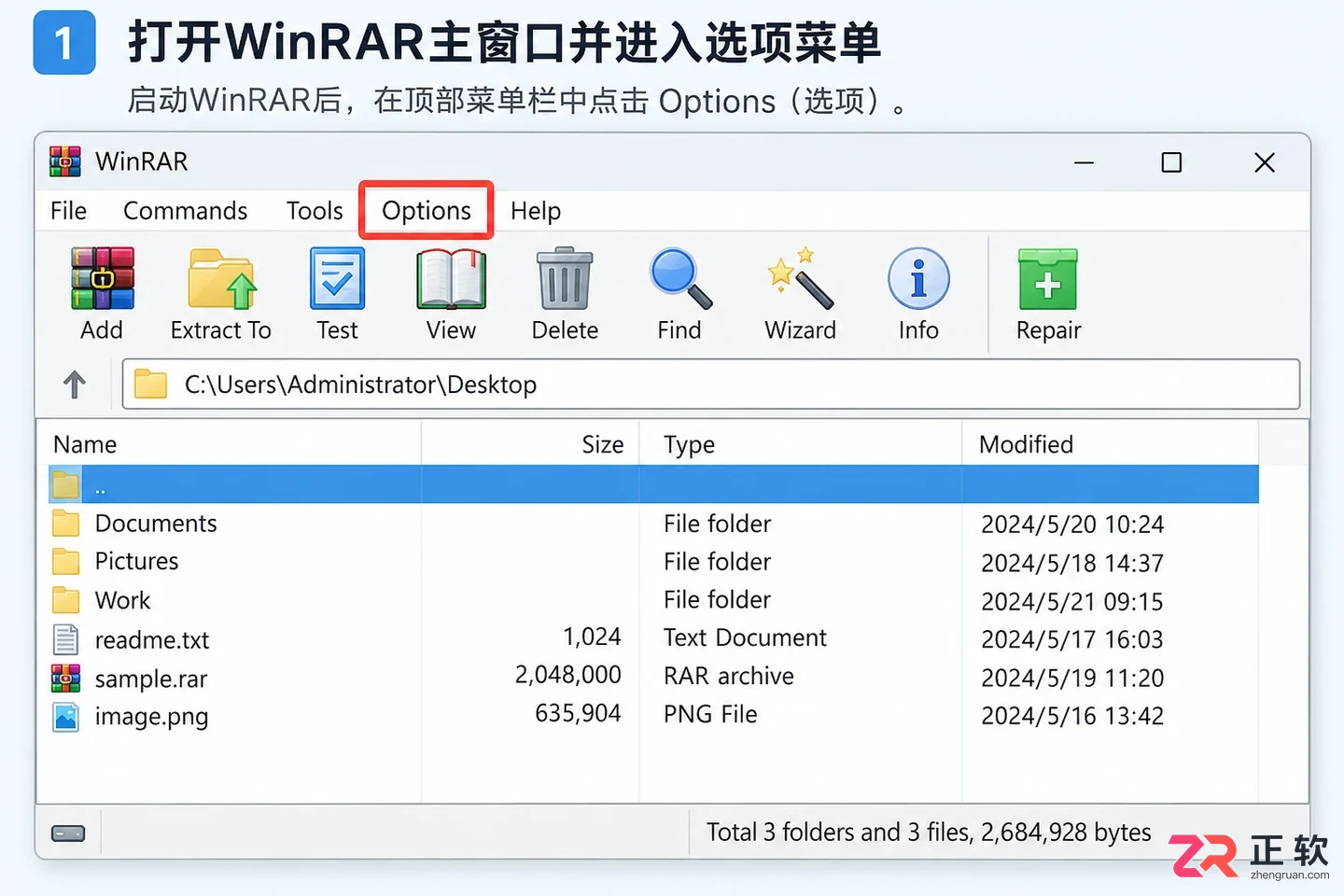Viewport: 1344px width, 896px height.
Task: Click the Delete trash can icon
Action: (565, 278)
